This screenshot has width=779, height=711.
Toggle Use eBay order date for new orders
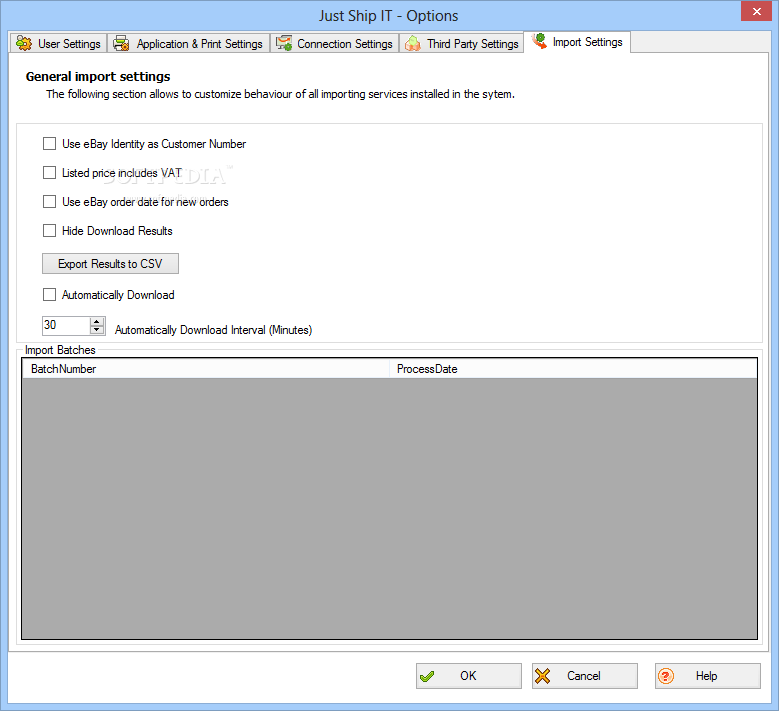49,202
